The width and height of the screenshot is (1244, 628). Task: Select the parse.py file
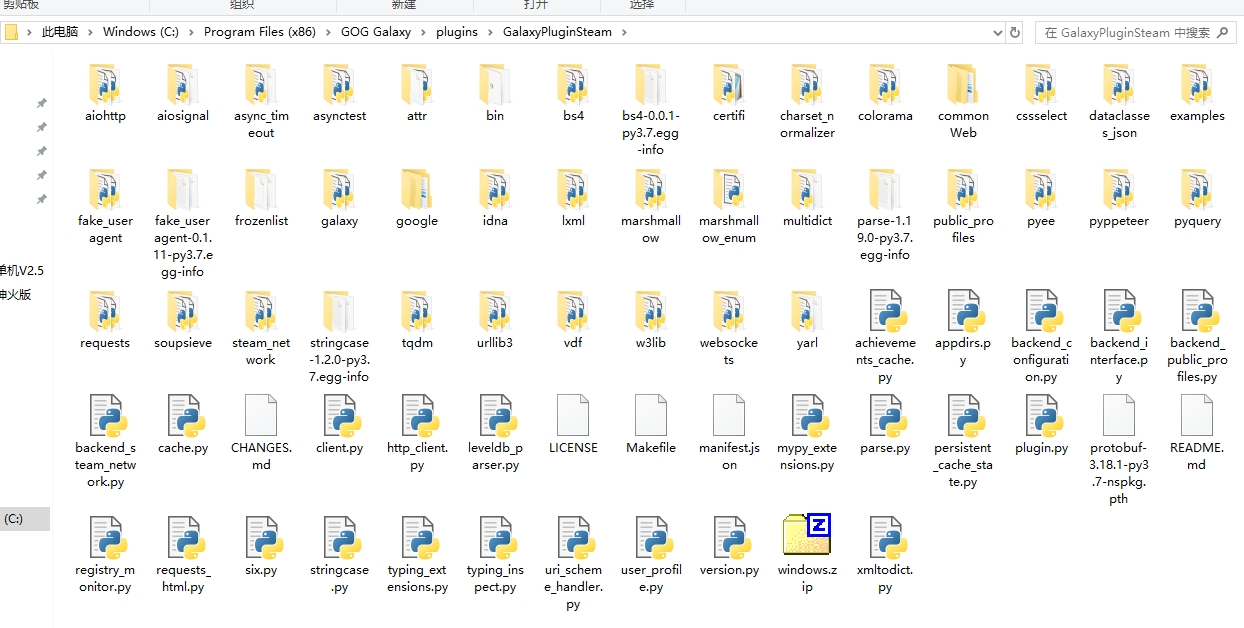(x=885, y=425)
